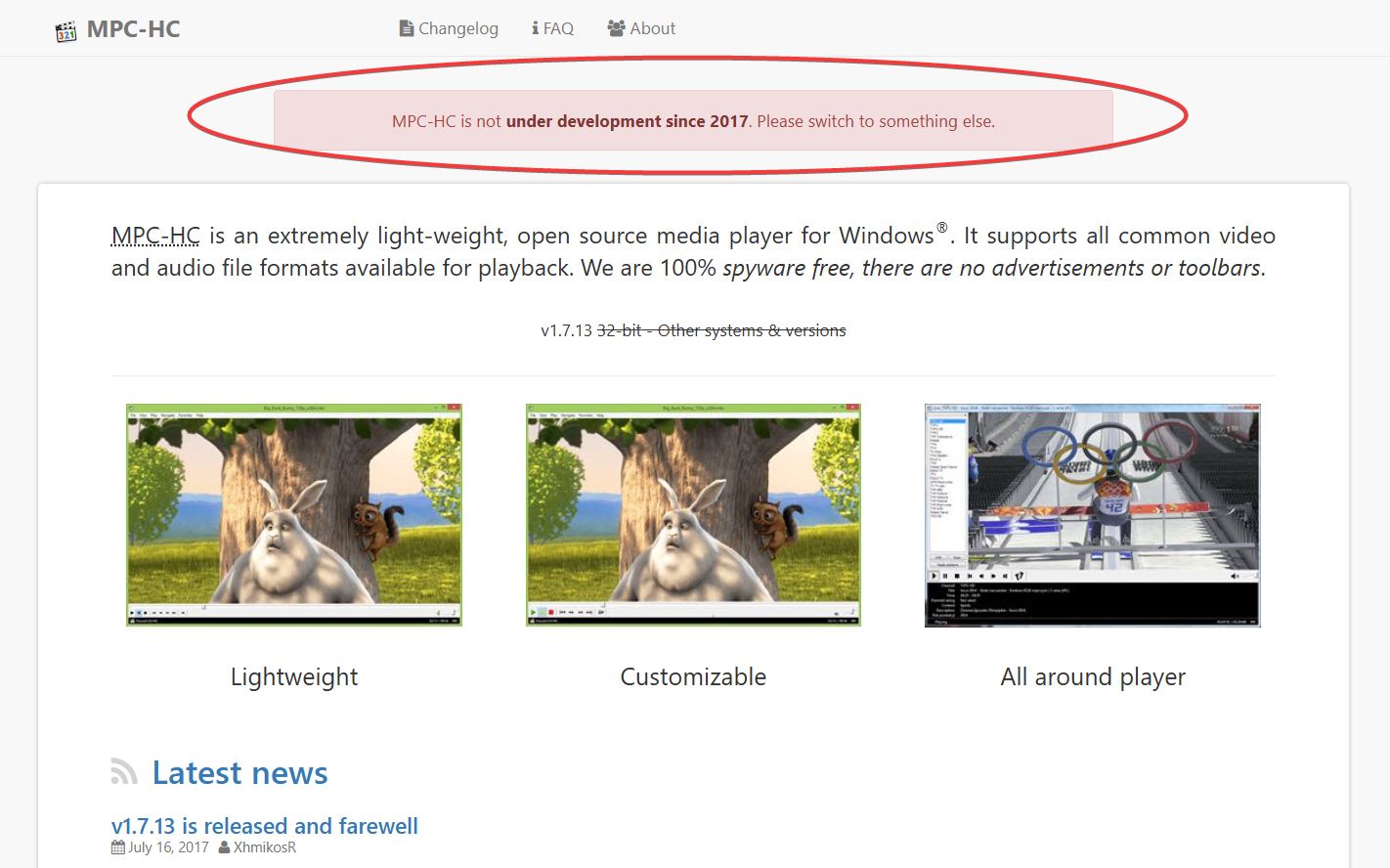The image size is (1390, 868).
Task: Click the All around player caption
Action: 1093,676
